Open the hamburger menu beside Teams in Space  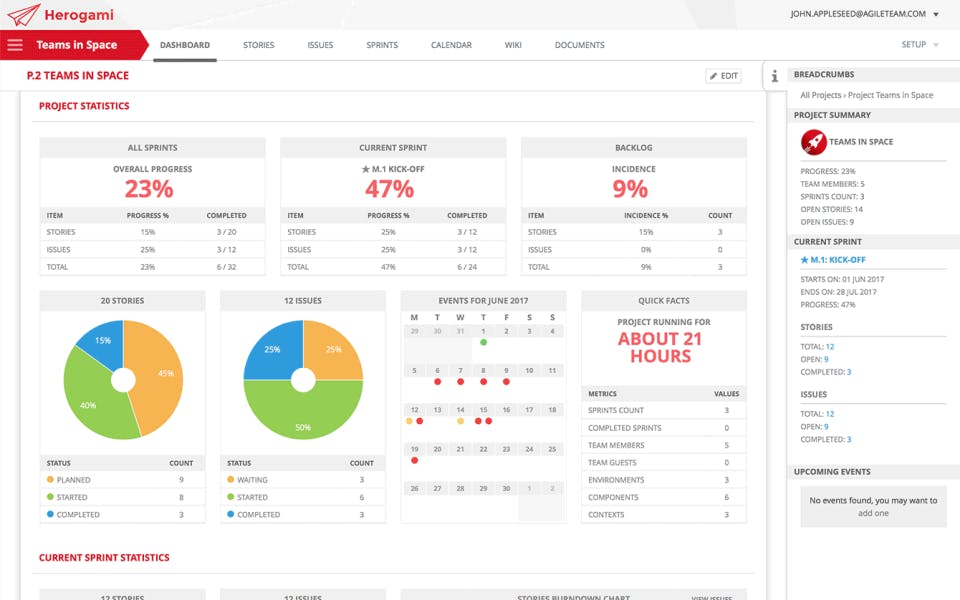point(15,45)
